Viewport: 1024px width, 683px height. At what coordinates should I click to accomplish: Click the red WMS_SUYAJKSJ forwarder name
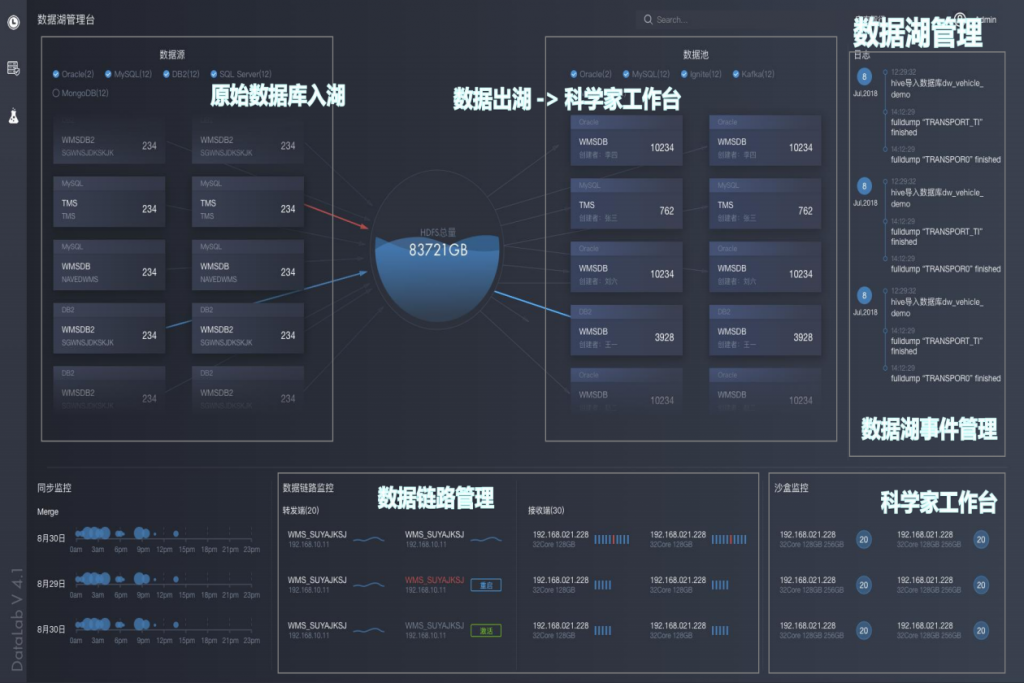pyautogui.click(x=434, y=580)
